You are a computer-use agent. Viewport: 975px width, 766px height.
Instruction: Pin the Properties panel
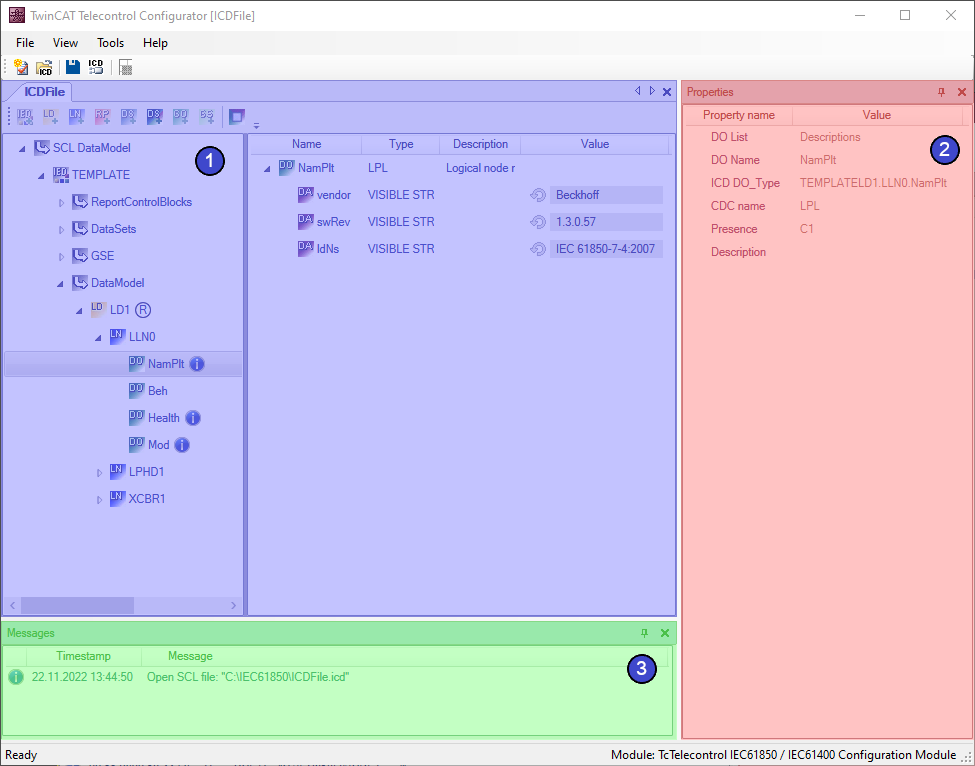941,92
